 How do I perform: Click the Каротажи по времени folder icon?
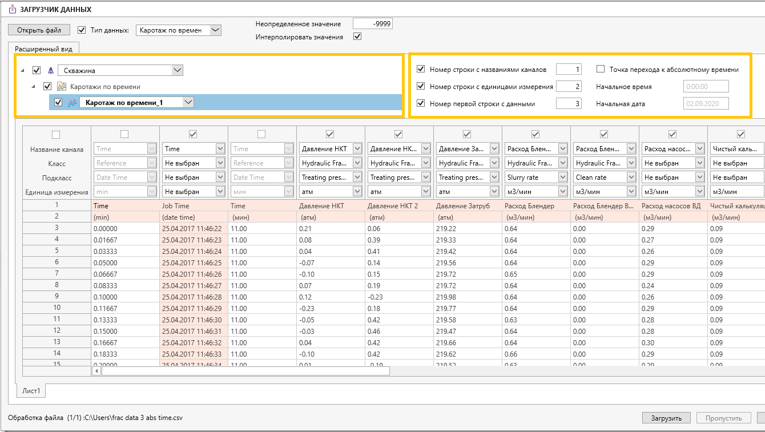tap(61, 86)
